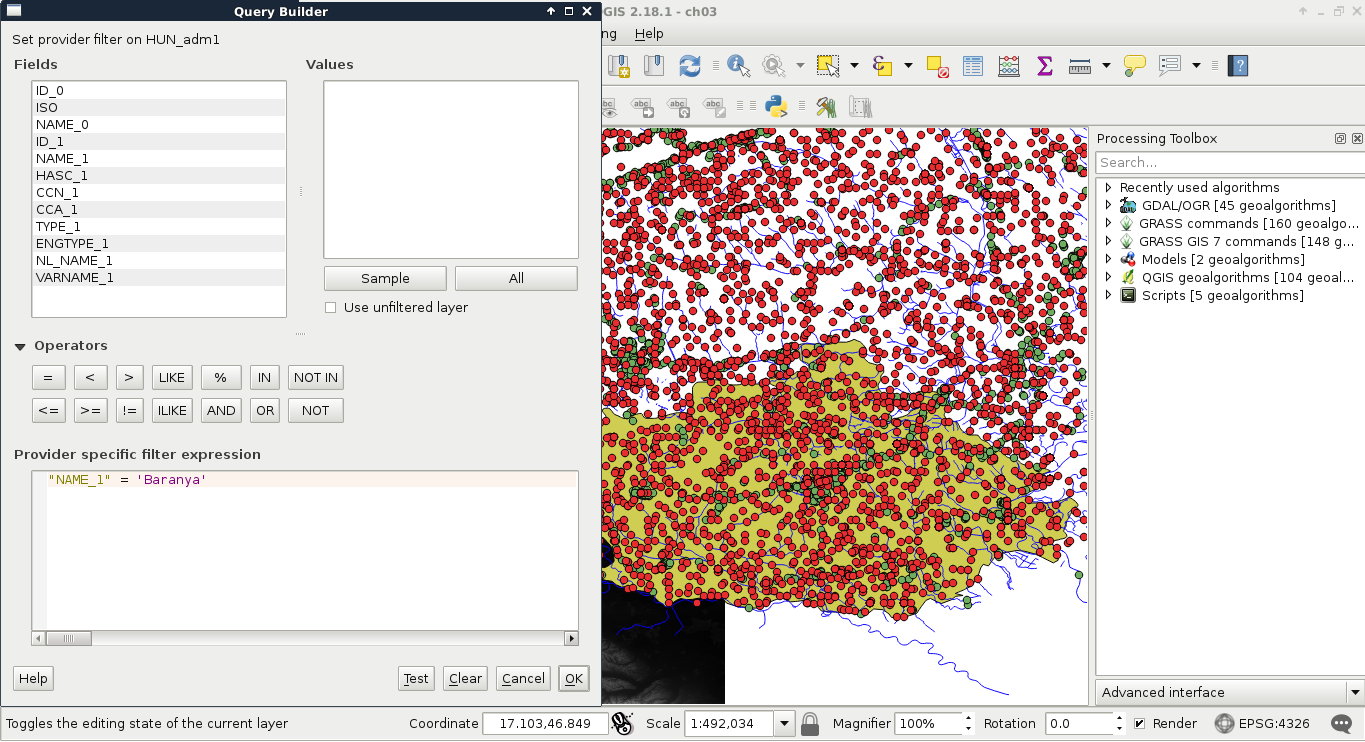Click the Sample values button
Image resolution: width=1365 pixels, height=742 pixels.
point(385,278)
